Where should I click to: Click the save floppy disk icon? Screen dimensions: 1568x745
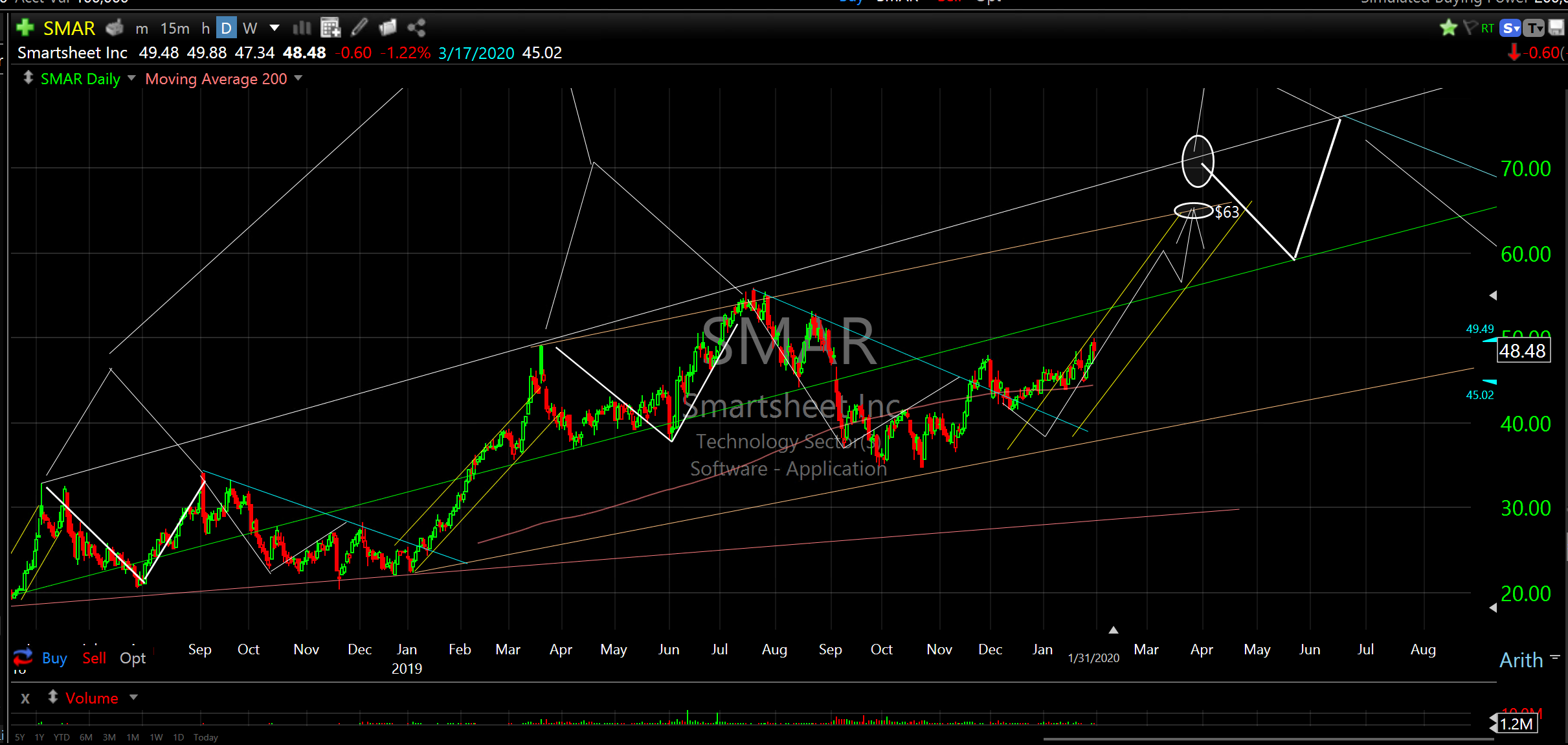[x=1556, y=28]
